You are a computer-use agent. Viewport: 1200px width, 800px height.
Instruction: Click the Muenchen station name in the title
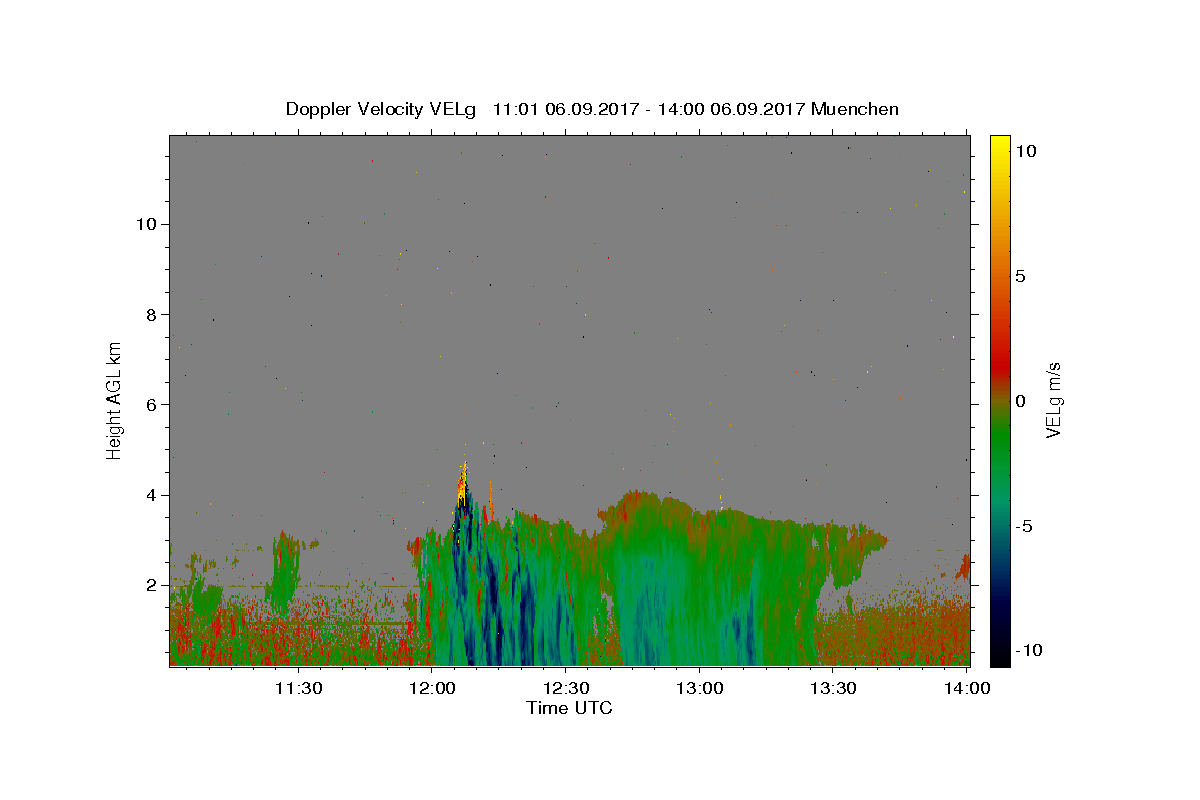pos(855,109)
